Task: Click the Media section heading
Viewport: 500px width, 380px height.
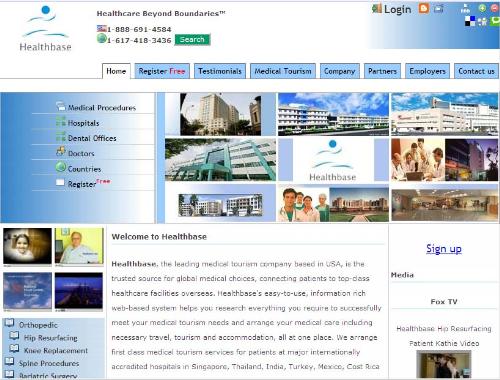Action: pos(402,275)
